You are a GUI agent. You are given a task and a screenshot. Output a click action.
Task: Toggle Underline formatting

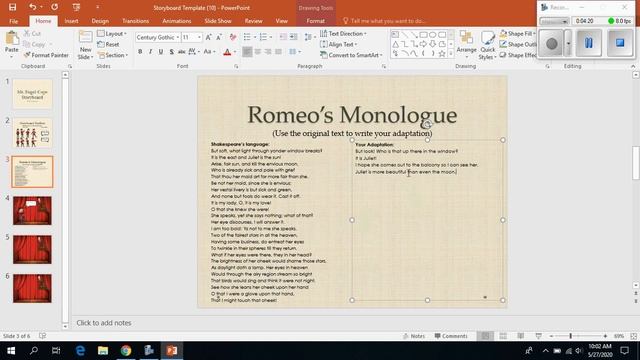[x=161, y=52]
